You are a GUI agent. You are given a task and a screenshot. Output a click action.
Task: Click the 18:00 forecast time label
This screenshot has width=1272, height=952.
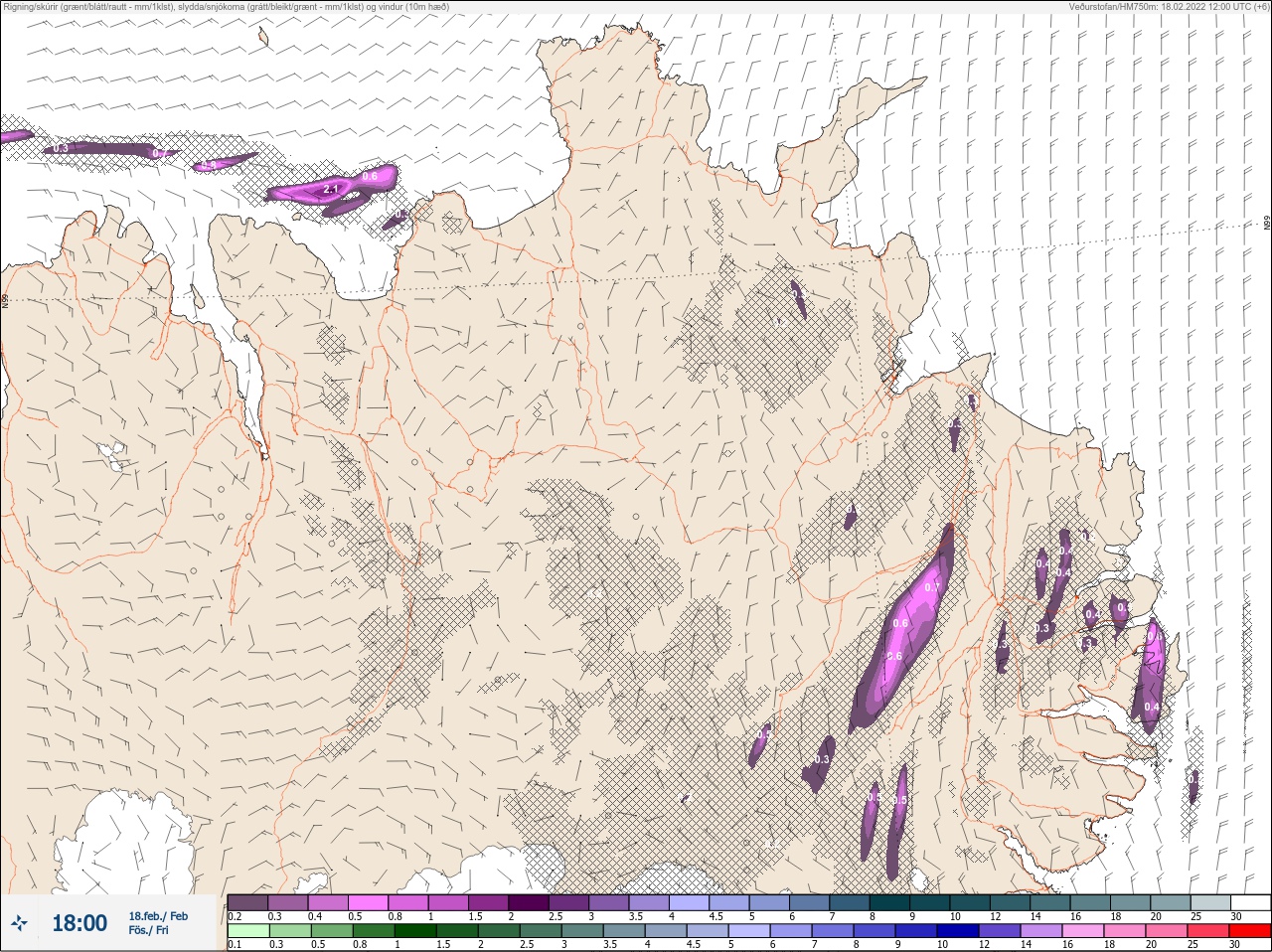[79, 923]
